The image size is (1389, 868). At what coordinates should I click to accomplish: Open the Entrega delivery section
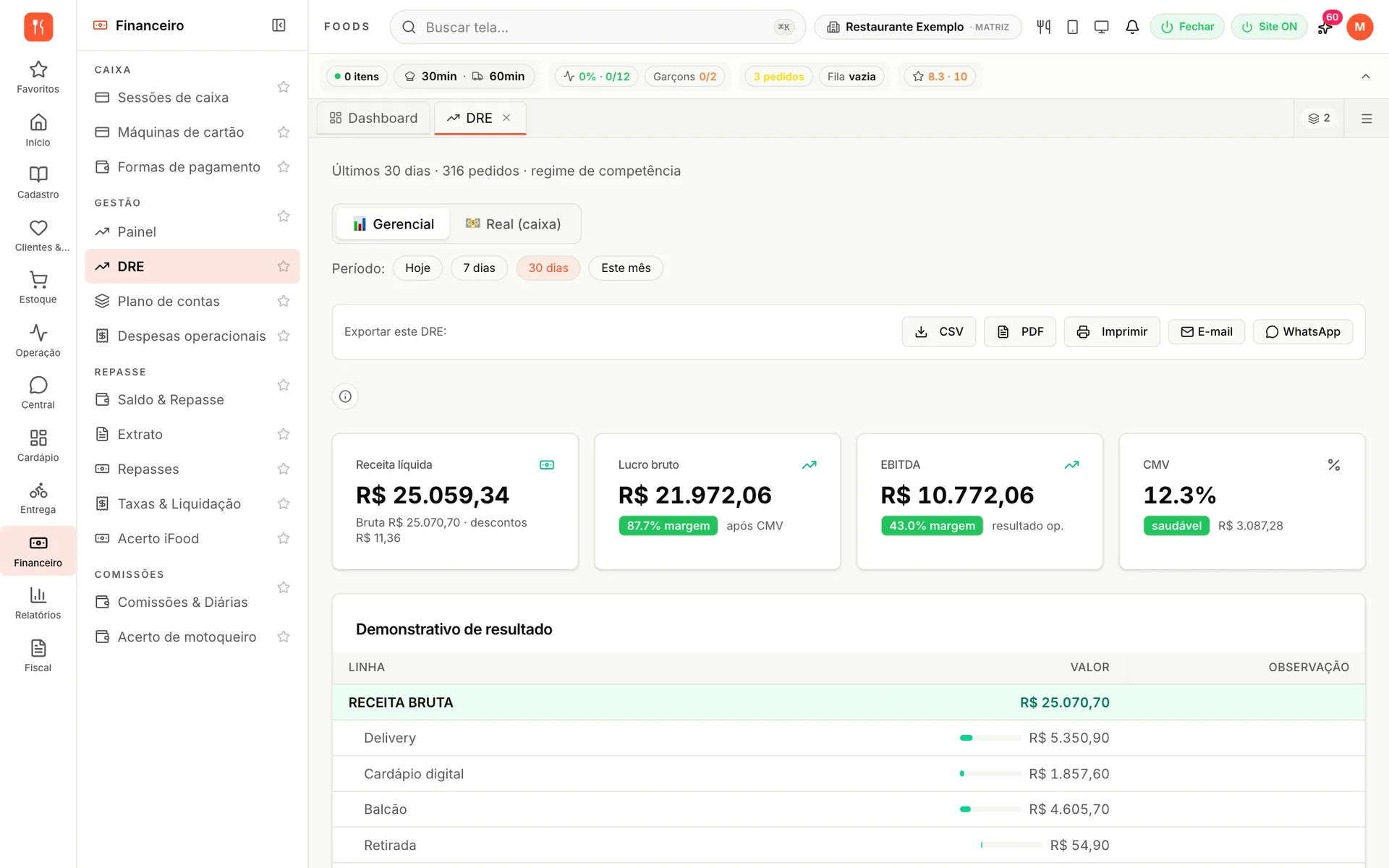click(38, 498)
